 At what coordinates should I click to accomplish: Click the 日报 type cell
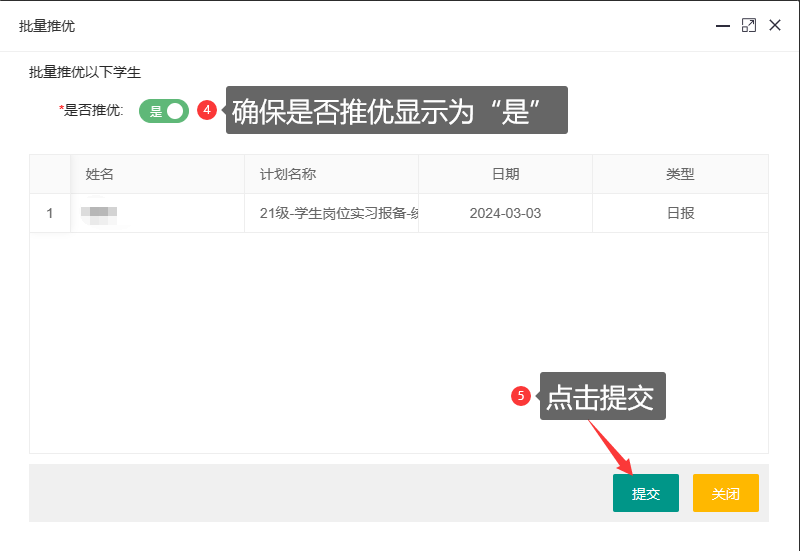point(680,213)
